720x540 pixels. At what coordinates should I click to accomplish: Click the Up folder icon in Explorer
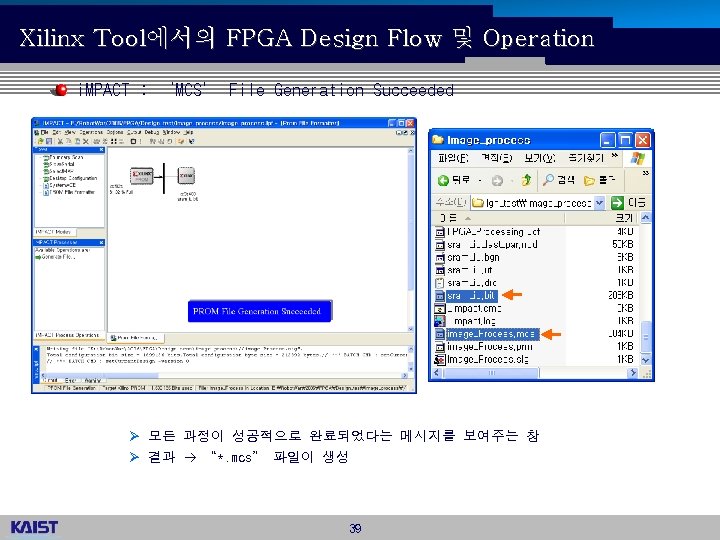point(527,180)
